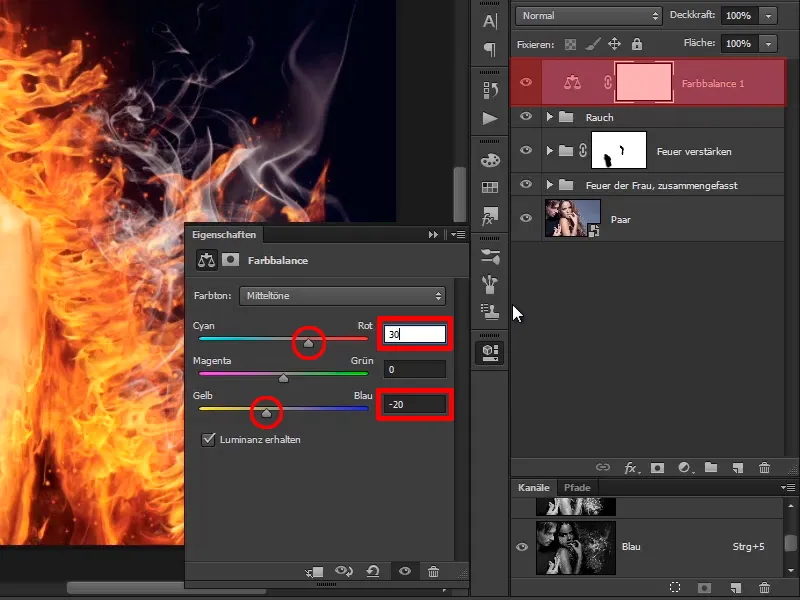Select the Farbbalance adjustment icon in Eigenschaften

coord(207,260)
